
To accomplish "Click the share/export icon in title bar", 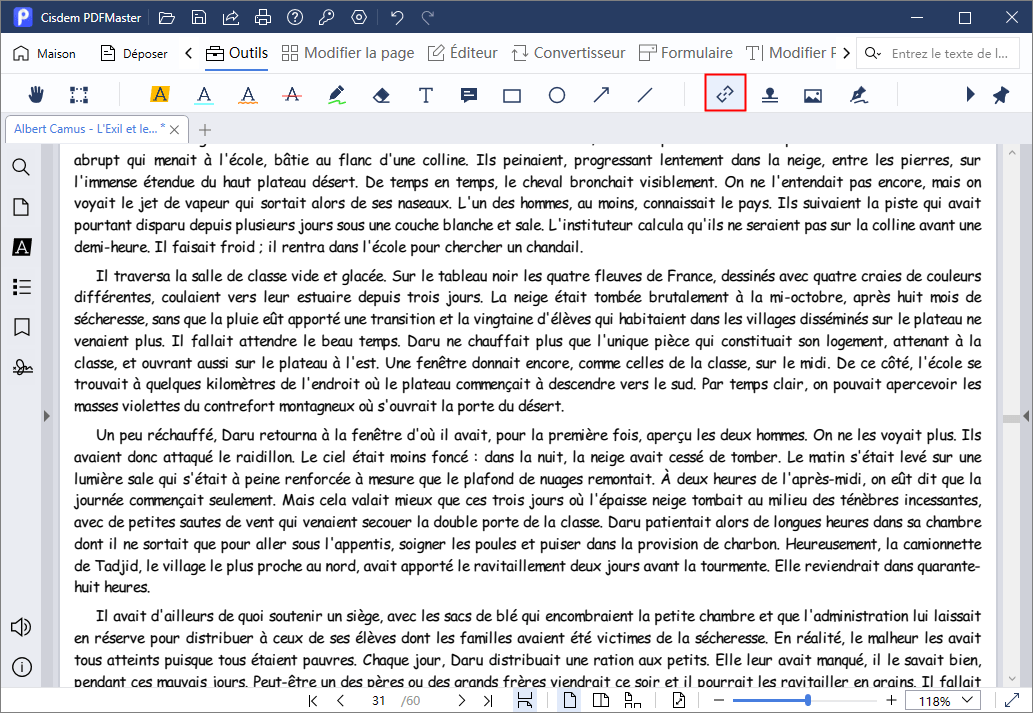I will [231, 18].
